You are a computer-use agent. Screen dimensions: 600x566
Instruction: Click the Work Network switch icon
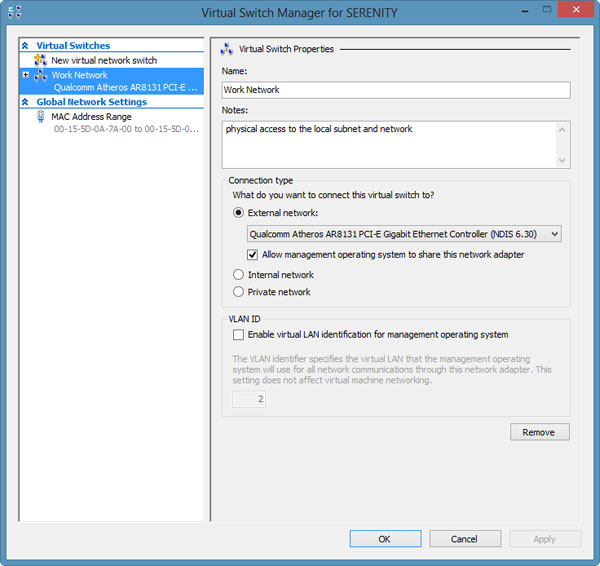[x=40, y=75]
